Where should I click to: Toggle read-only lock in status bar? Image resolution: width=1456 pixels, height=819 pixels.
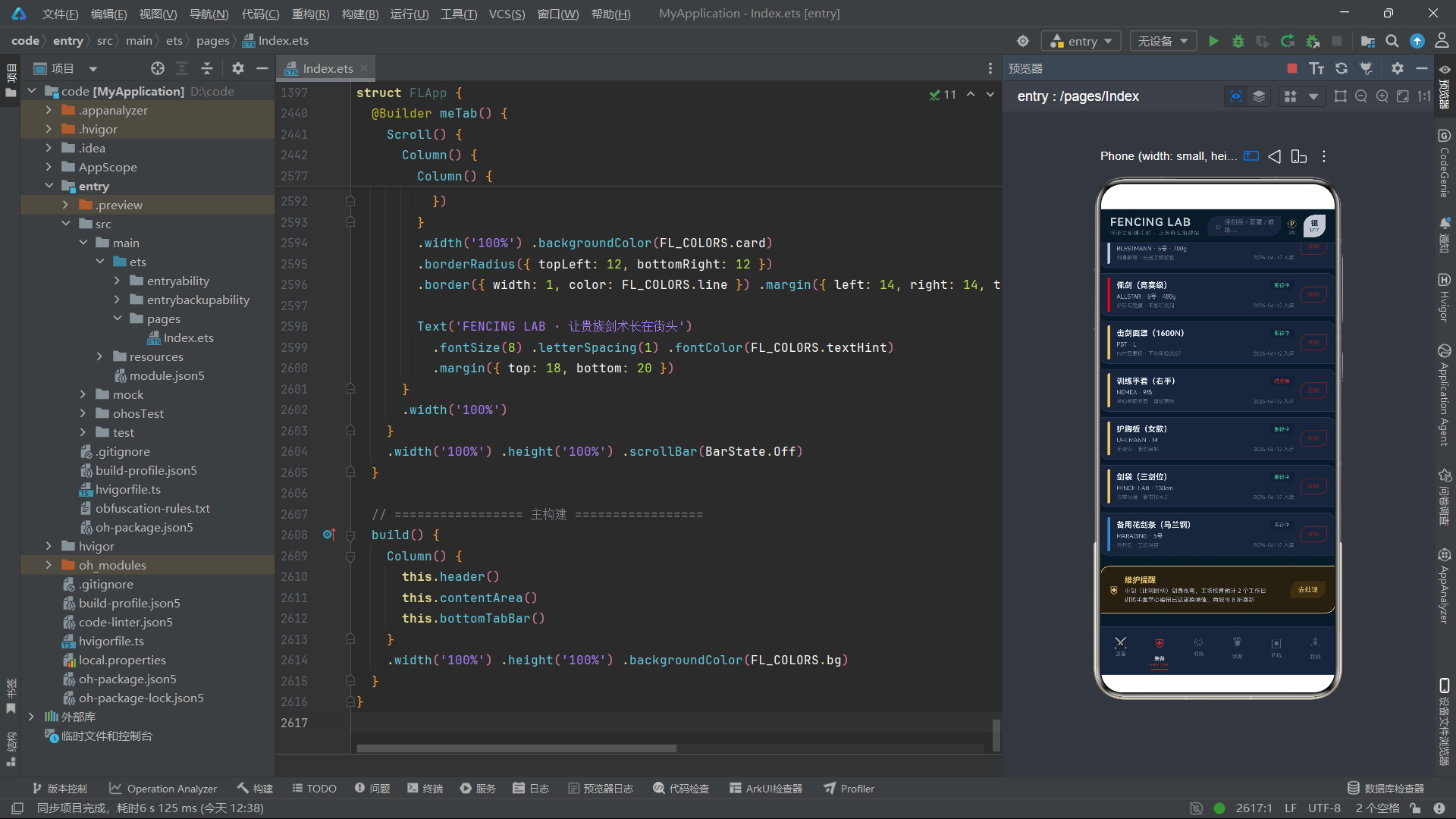tap(1415, 808)
